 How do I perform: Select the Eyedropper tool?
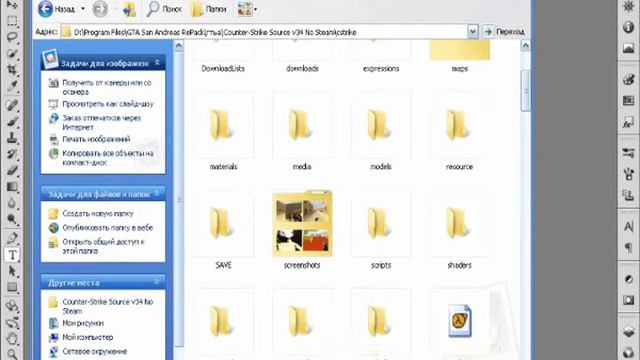tap(12, 86)
